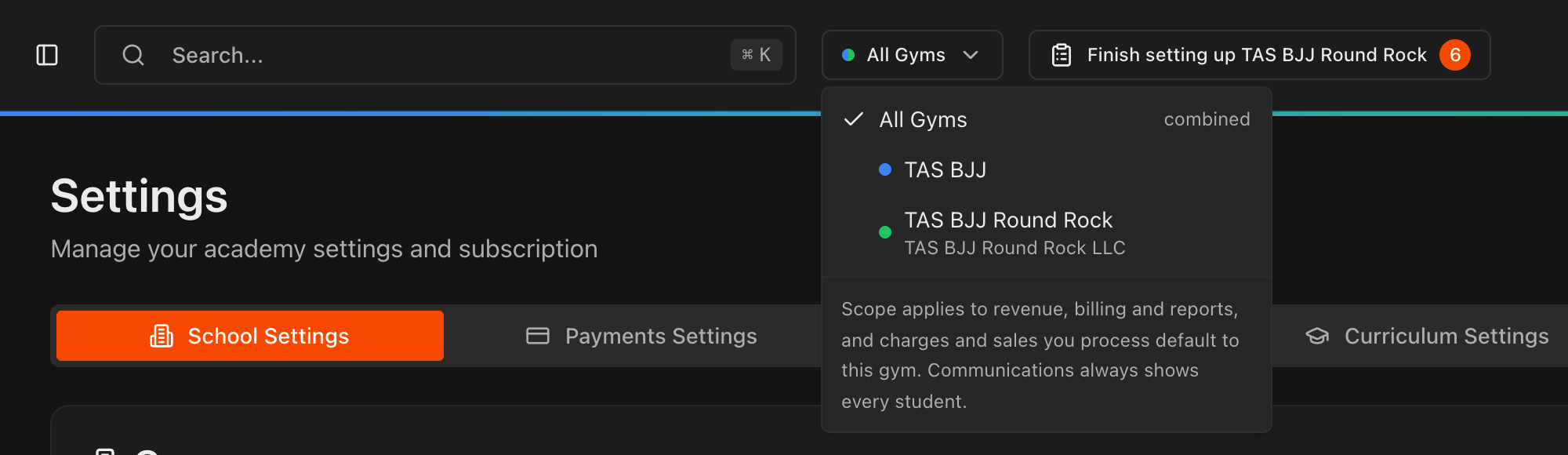Click the checkmark next to All Gyms
The height and width of the screenshot is (455, 1568).
(853, 119)
